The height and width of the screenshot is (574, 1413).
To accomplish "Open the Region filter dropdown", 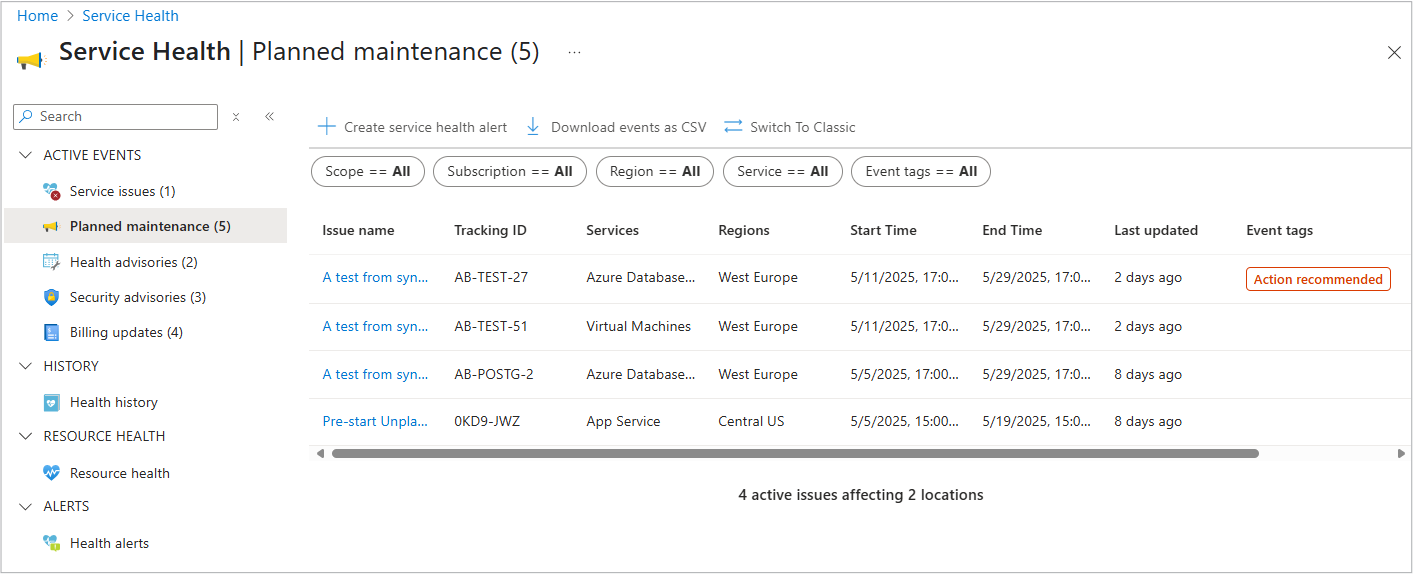I will tap(654, 171).
